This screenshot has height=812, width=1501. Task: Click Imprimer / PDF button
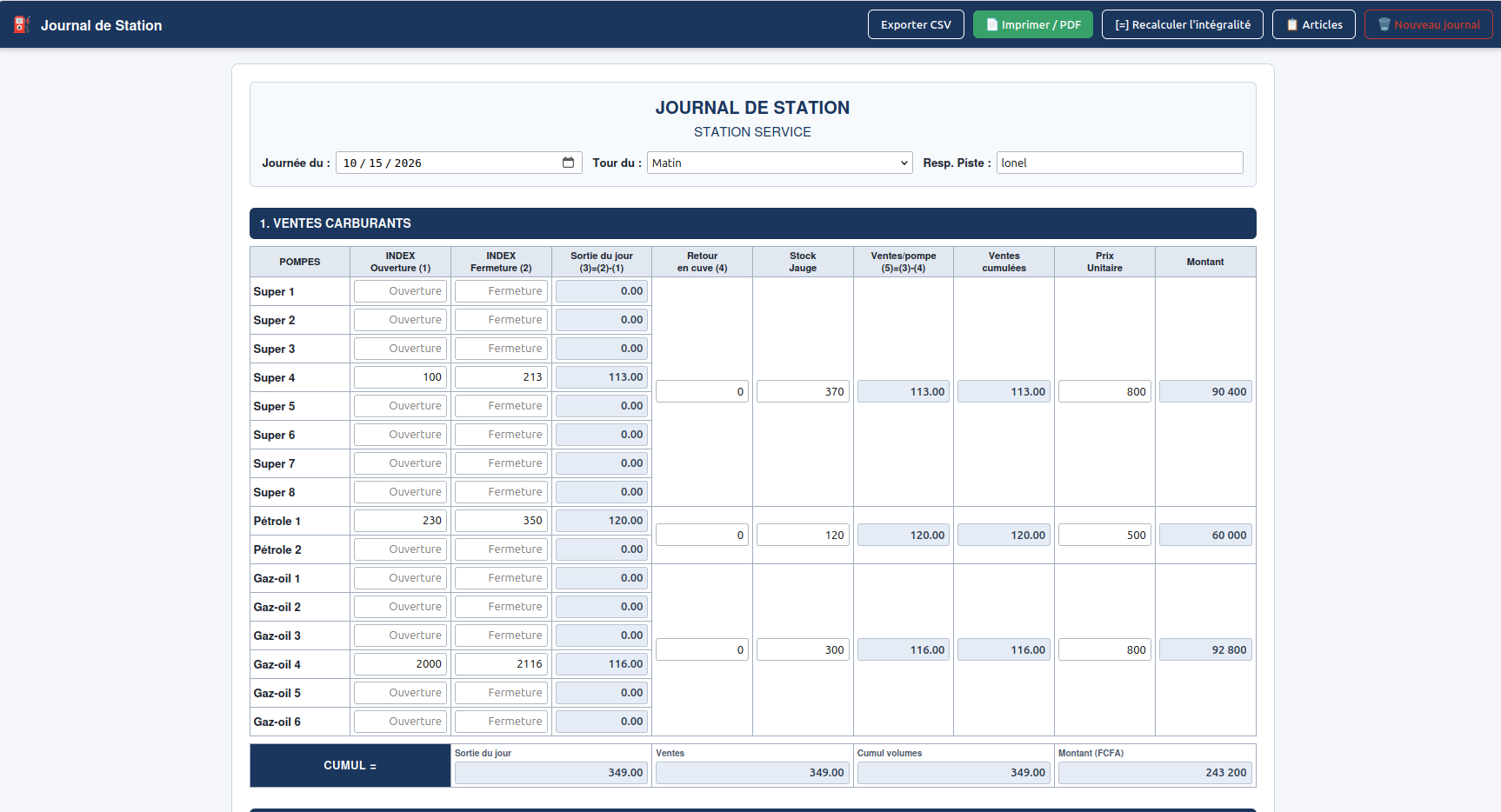1033,24
